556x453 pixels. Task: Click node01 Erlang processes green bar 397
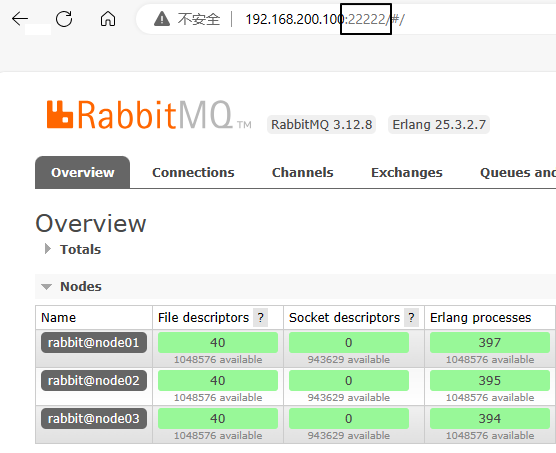490,342
